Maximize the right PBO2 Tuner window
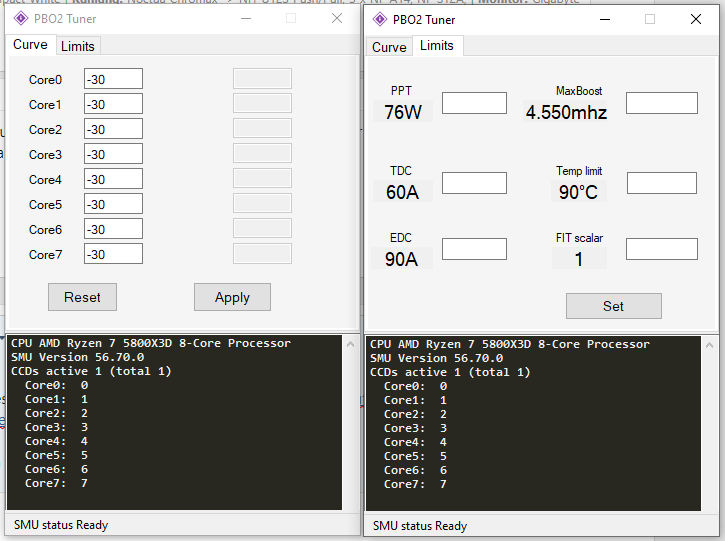Image resolution: width=725 pixels, height=541 pixels. point(650,19)
